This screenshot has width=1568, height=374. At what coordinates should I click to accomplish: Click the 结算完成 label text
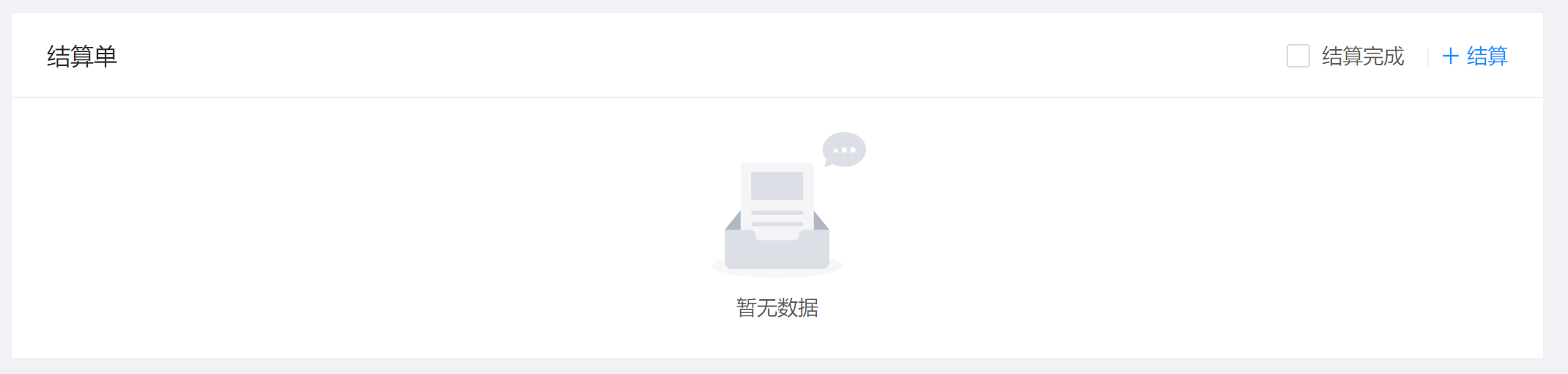coord(1363,56)
